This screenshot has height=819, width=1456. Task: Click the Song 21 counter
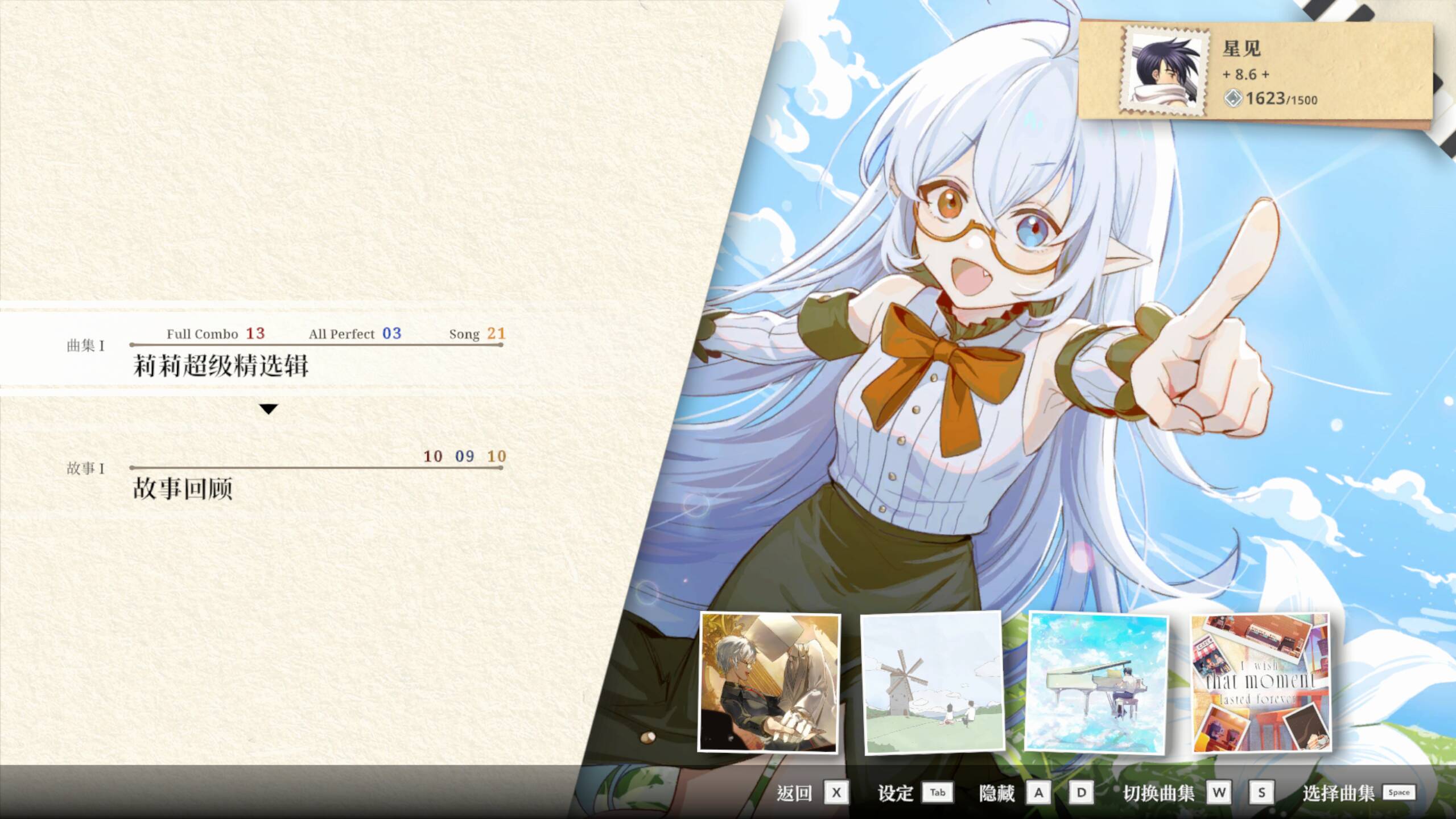477,333
